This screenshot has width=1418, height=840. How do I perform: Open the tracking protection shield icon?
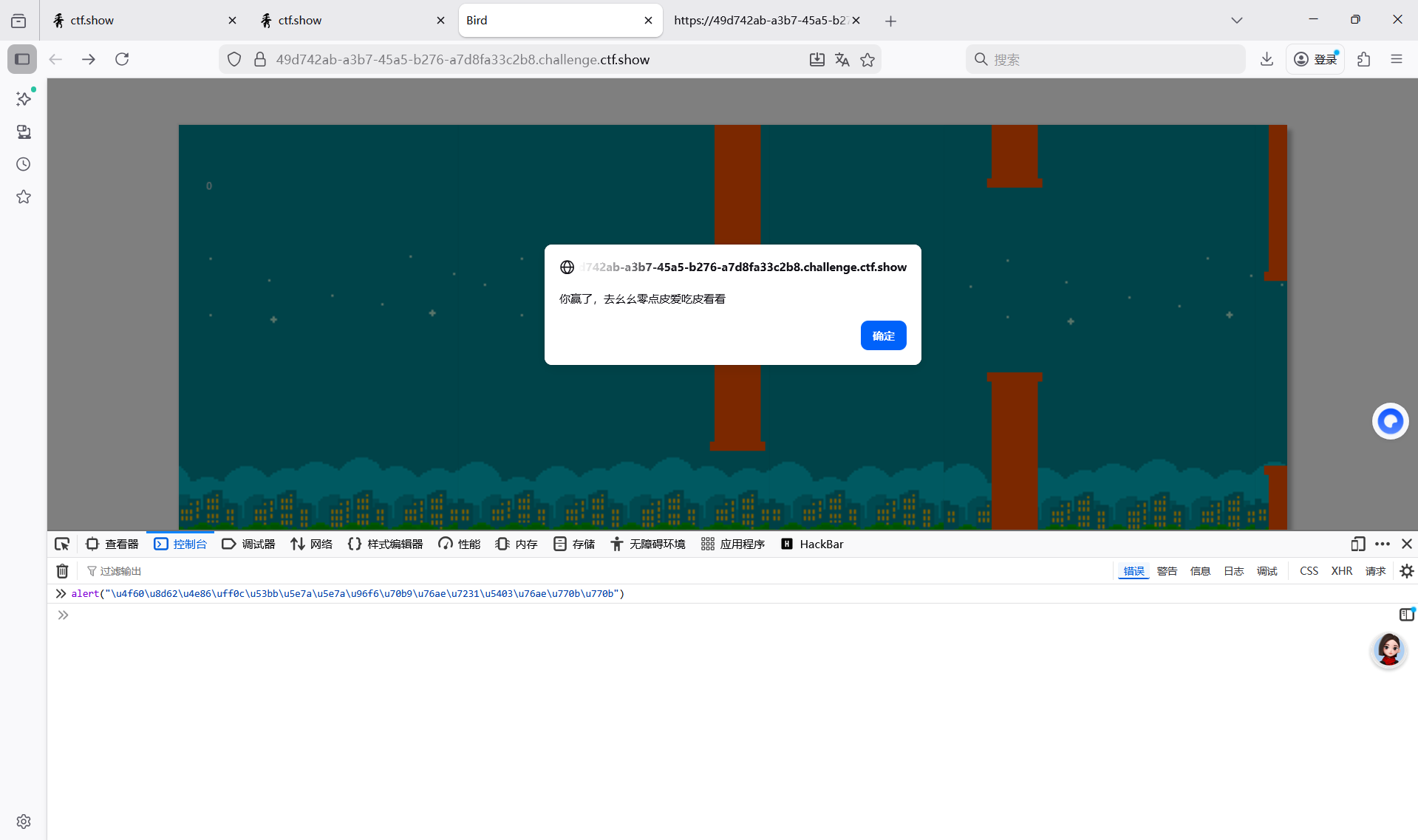pos(234,59)
